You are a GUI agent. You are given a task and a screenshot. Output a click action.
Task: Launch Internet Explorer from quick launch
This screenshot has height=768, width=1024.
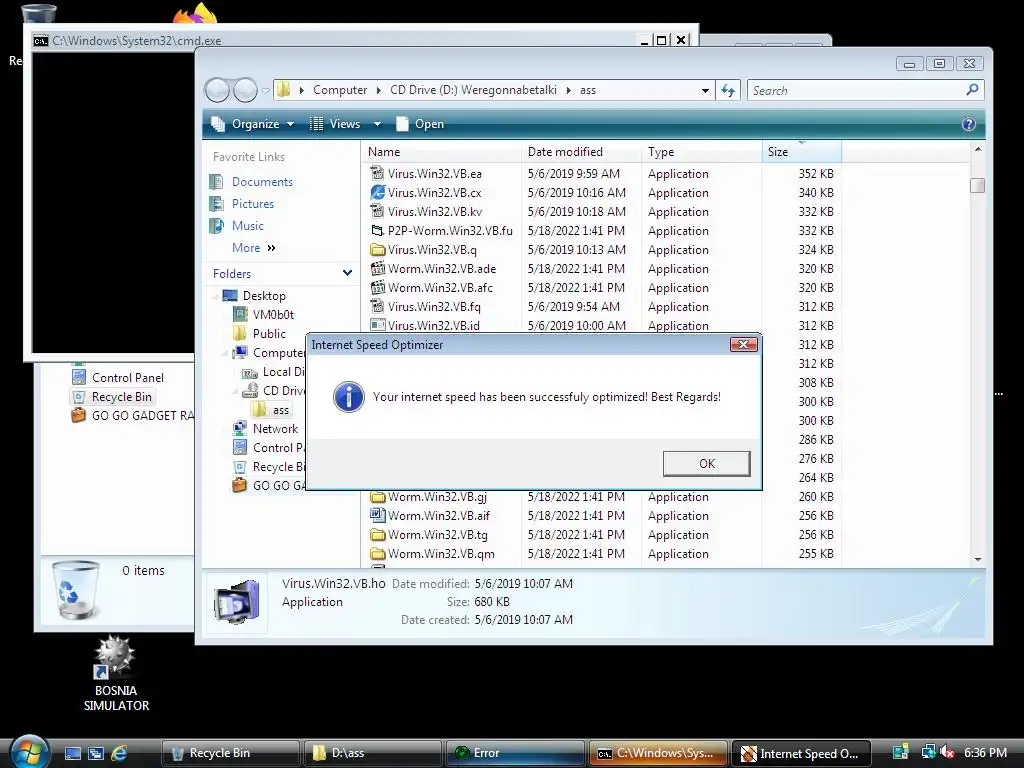coord(119,753)
